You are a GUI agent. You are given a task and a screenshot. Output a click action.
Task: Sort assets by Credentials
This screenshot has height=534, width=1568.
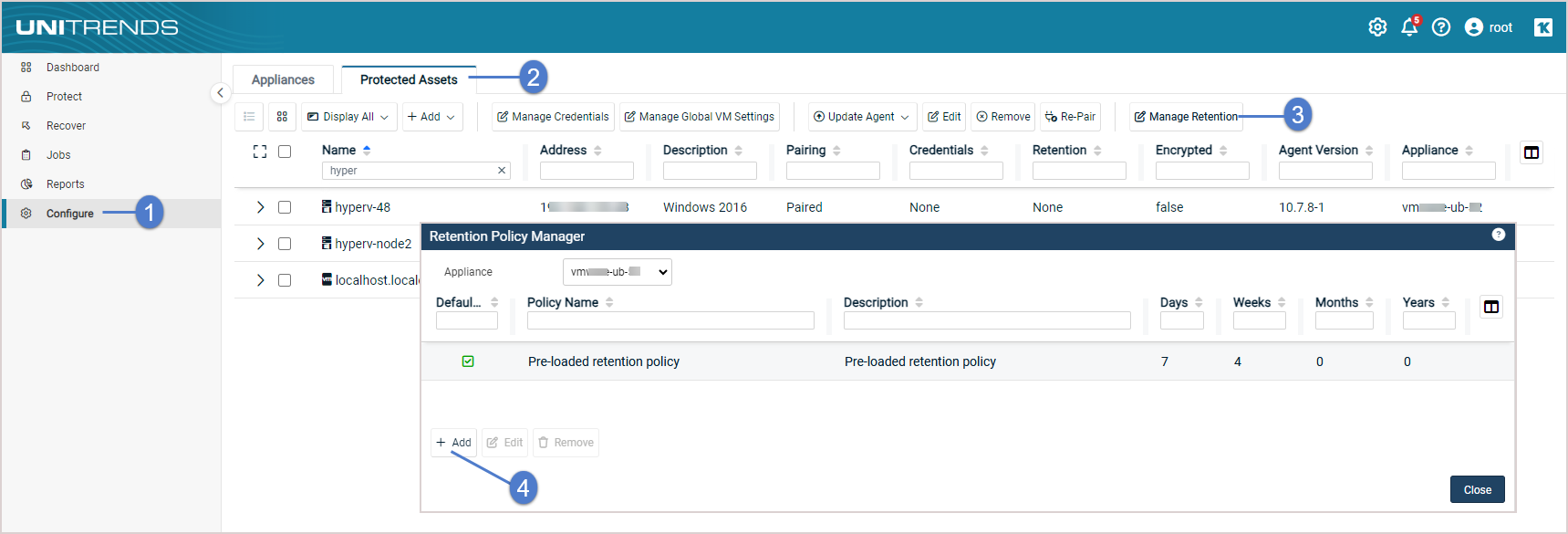(x=984, y=150)
